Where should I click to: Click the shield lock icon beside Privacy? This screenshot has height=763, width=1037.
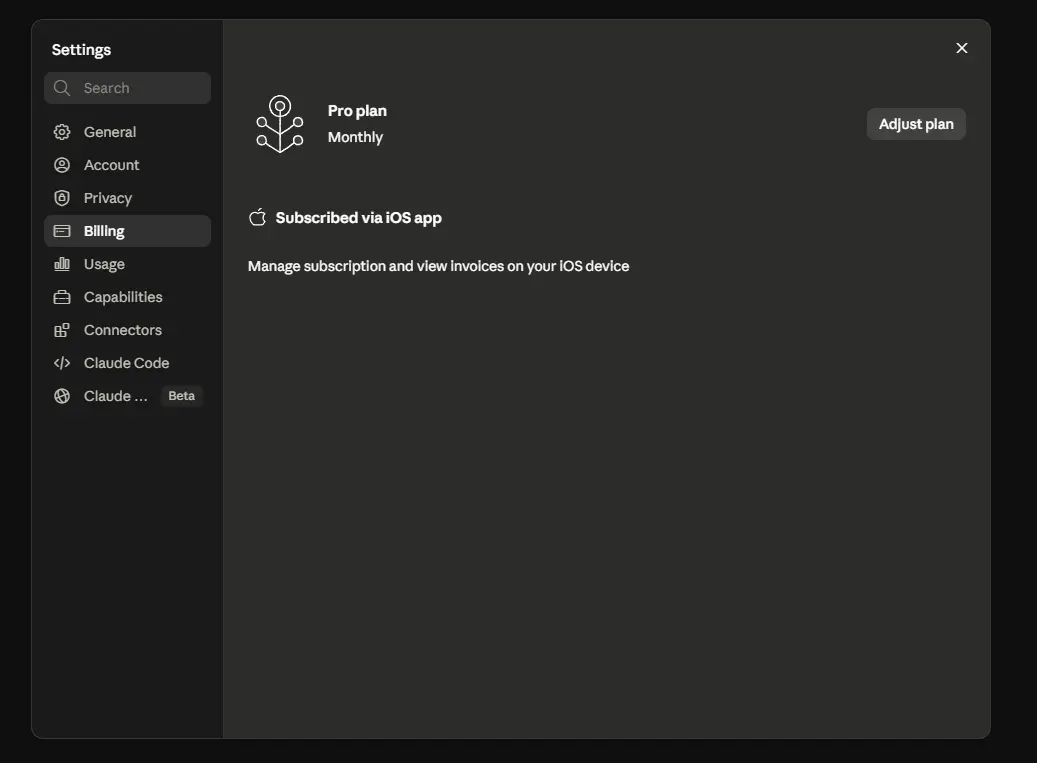pos(62,198)
